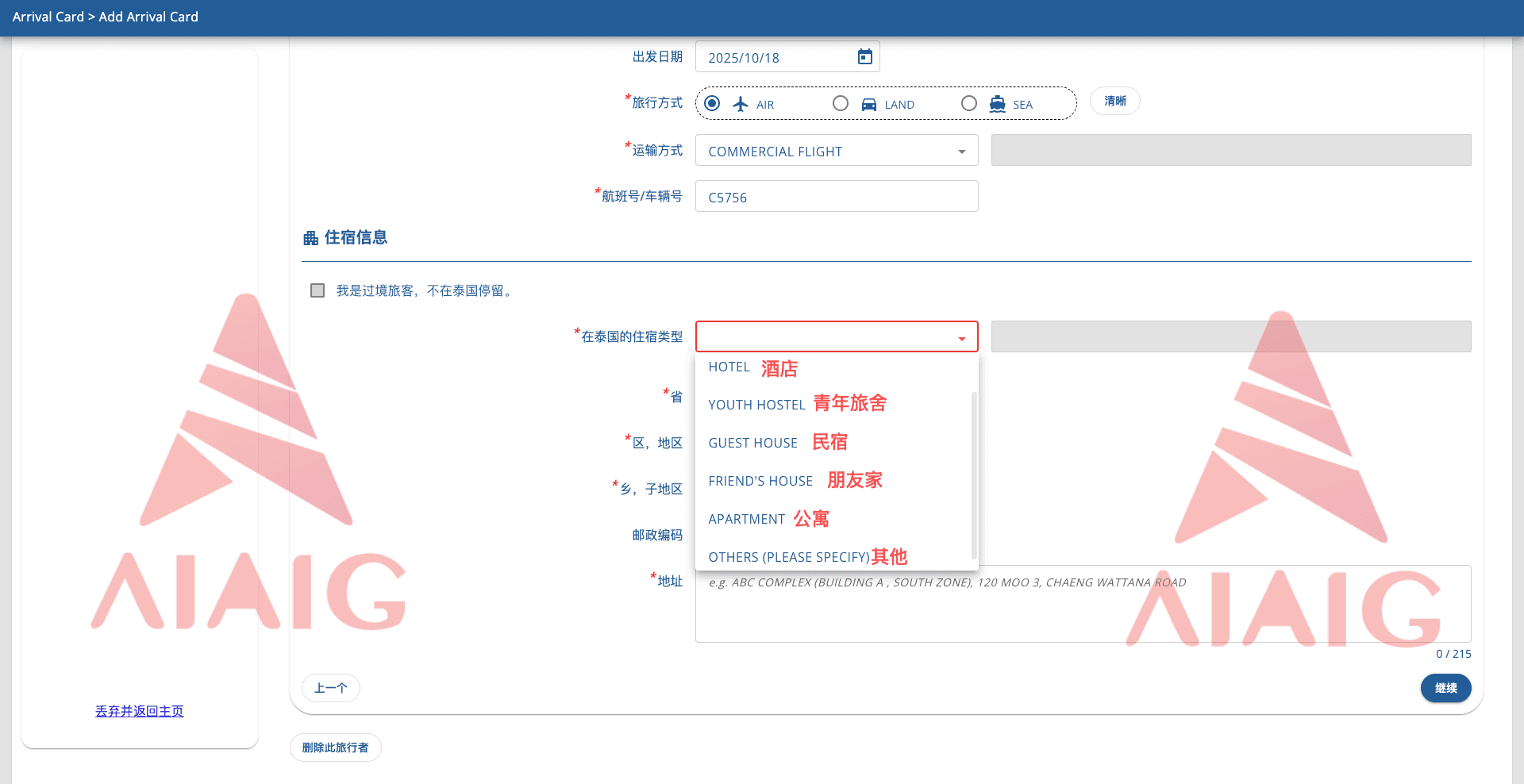The width and height of the screenshot is (1524, 784).
Task: Click the airplane icon for AIR travel
Action: point(741,104)
